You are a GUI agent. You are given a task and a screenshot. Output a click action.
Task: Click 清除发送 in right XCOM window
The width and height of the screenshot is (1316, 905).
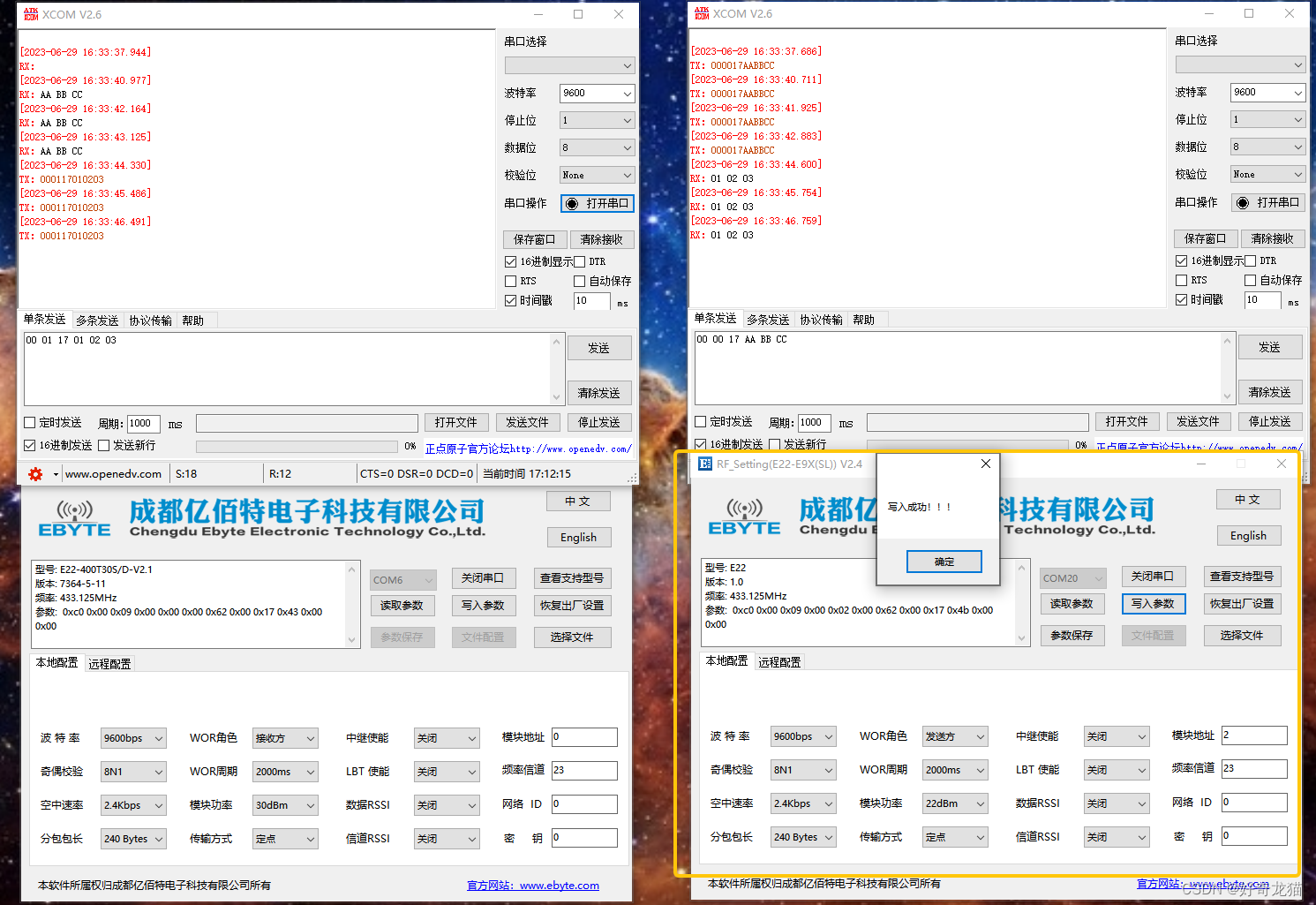[1270, 392]
